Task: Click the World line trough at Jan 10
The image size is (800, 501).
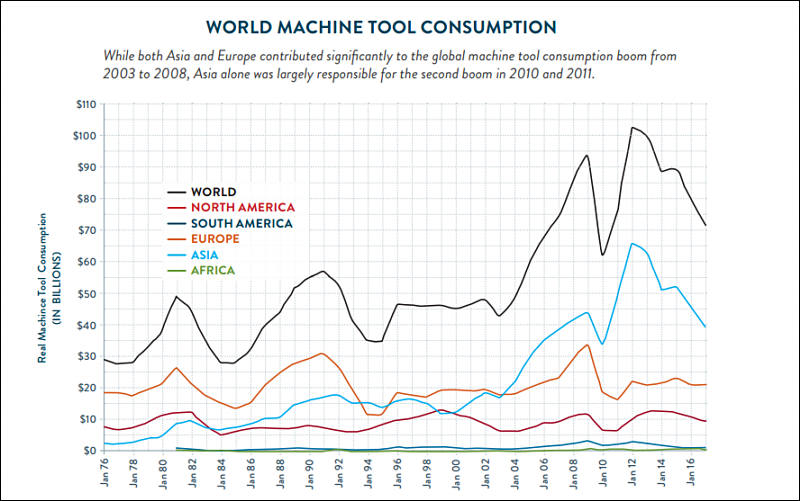Action: (x=603, y=255)
